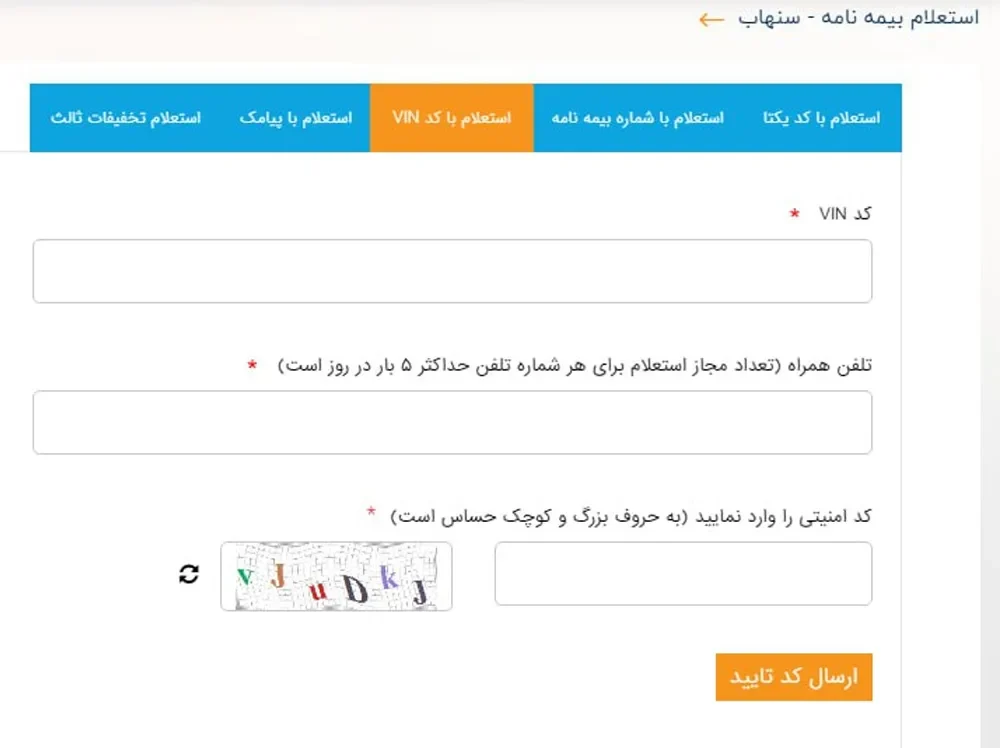Go to the استعلام با پیامک tab

coord(296,118)
